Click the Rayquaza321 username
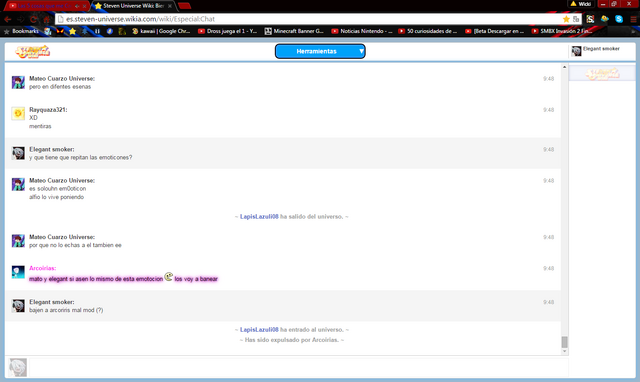Screen dimensions: 640x382 (48, 110)
